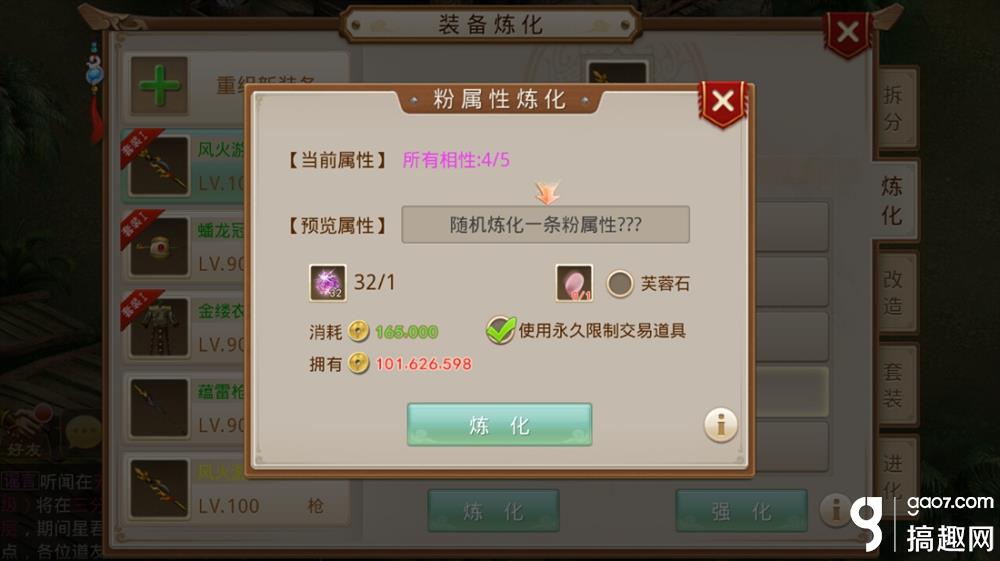Enable the 芙蓉石 radio option
1000x561 pixels.
click(619, 283)
